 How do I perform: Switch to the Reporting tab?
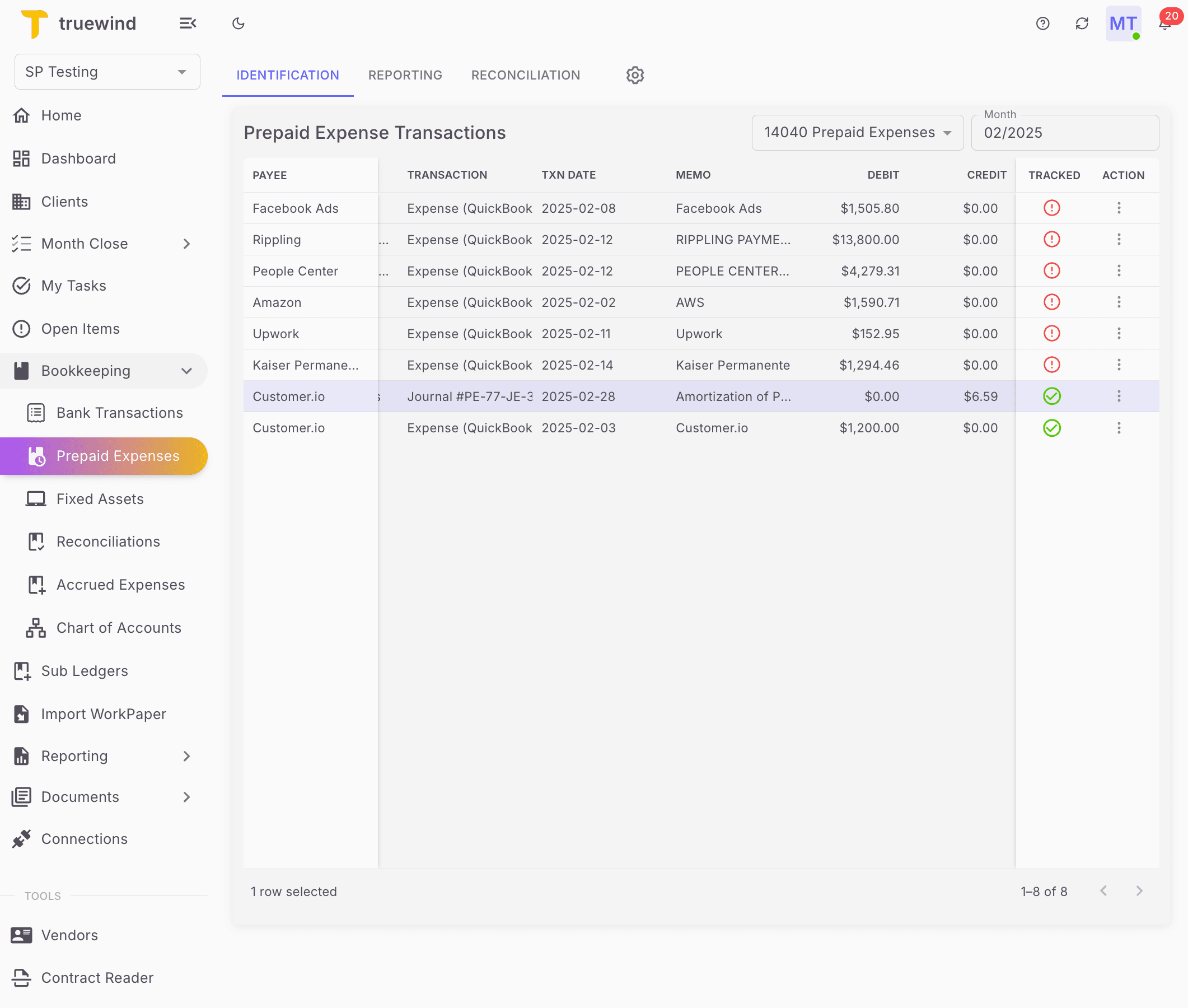[x=405, y=75]
